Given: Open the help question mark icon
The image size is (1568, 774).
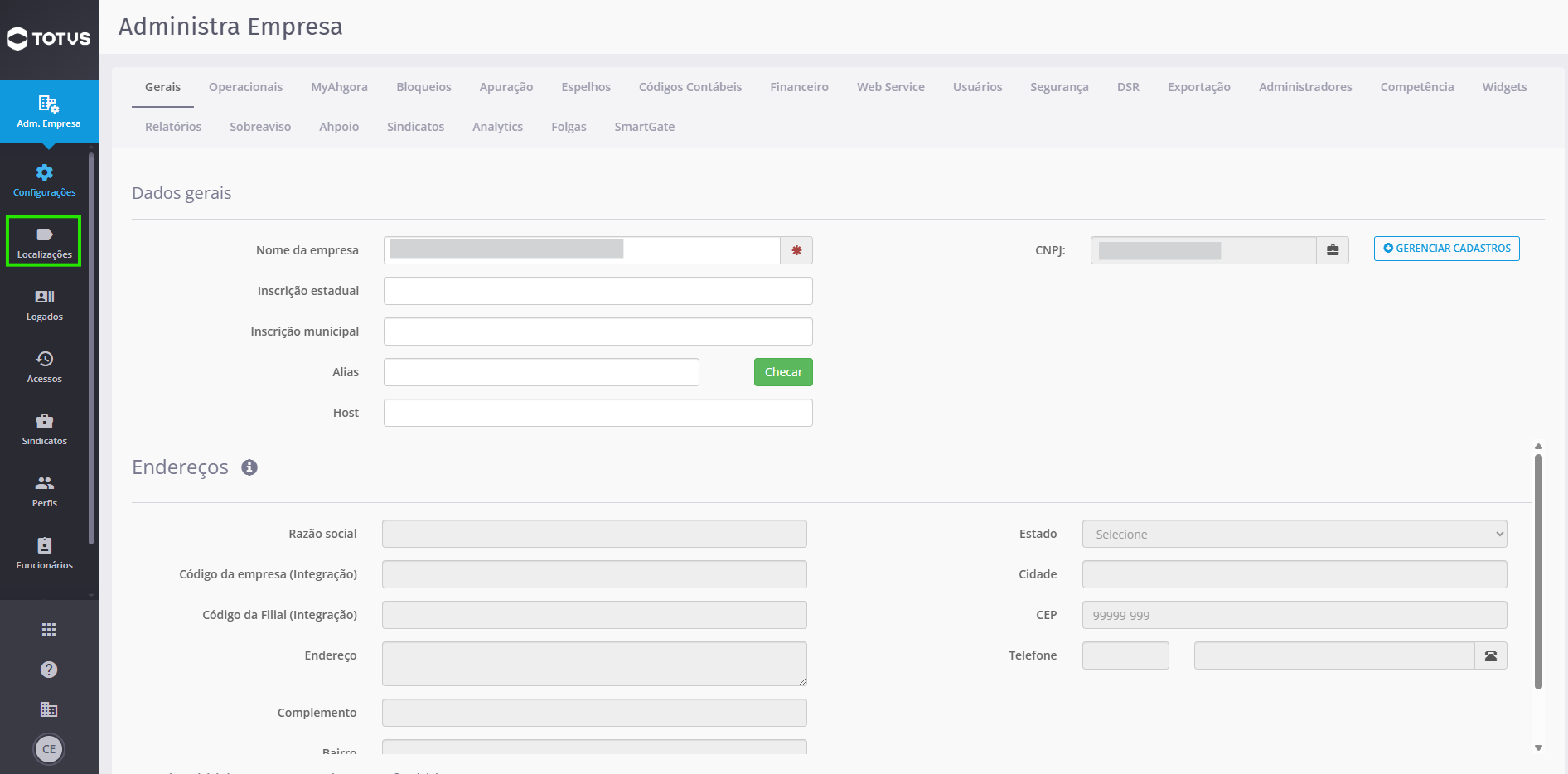Looking at the screenshot, I should tap(49, 670).
